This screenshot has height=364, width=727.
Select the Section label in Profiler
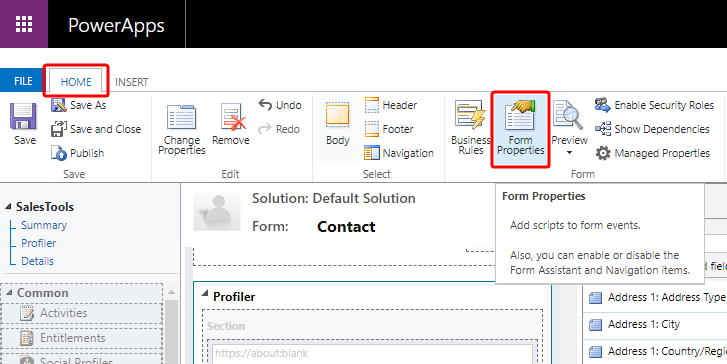[226, 326]
